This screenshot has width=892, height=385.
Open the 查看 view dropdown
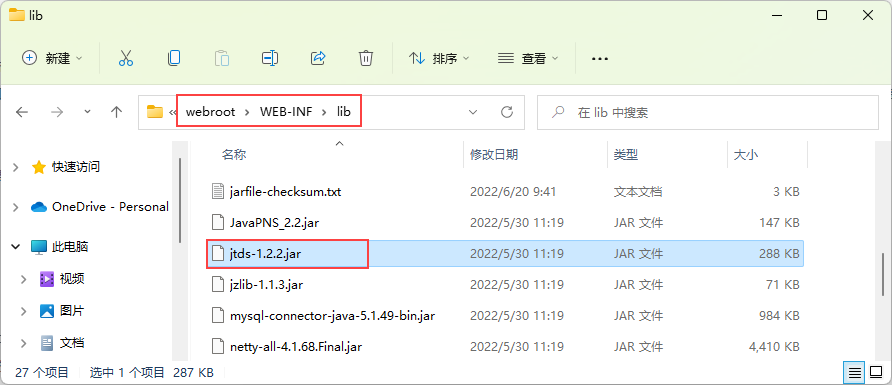(528, 58)
